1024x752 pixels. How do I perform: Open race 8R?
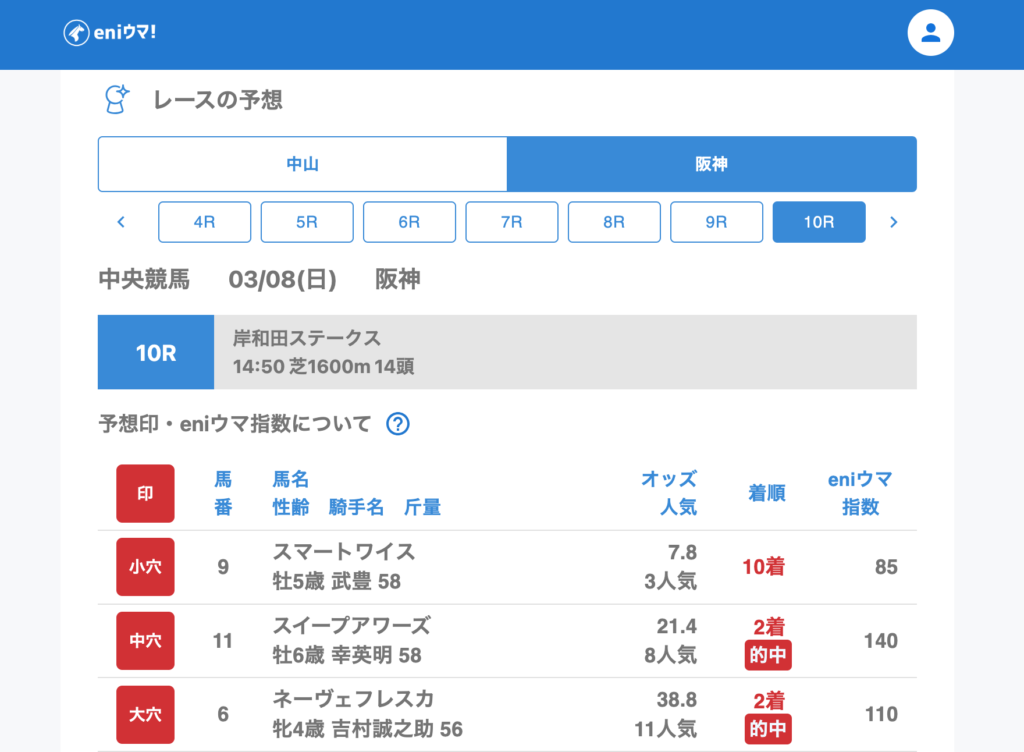614,222
